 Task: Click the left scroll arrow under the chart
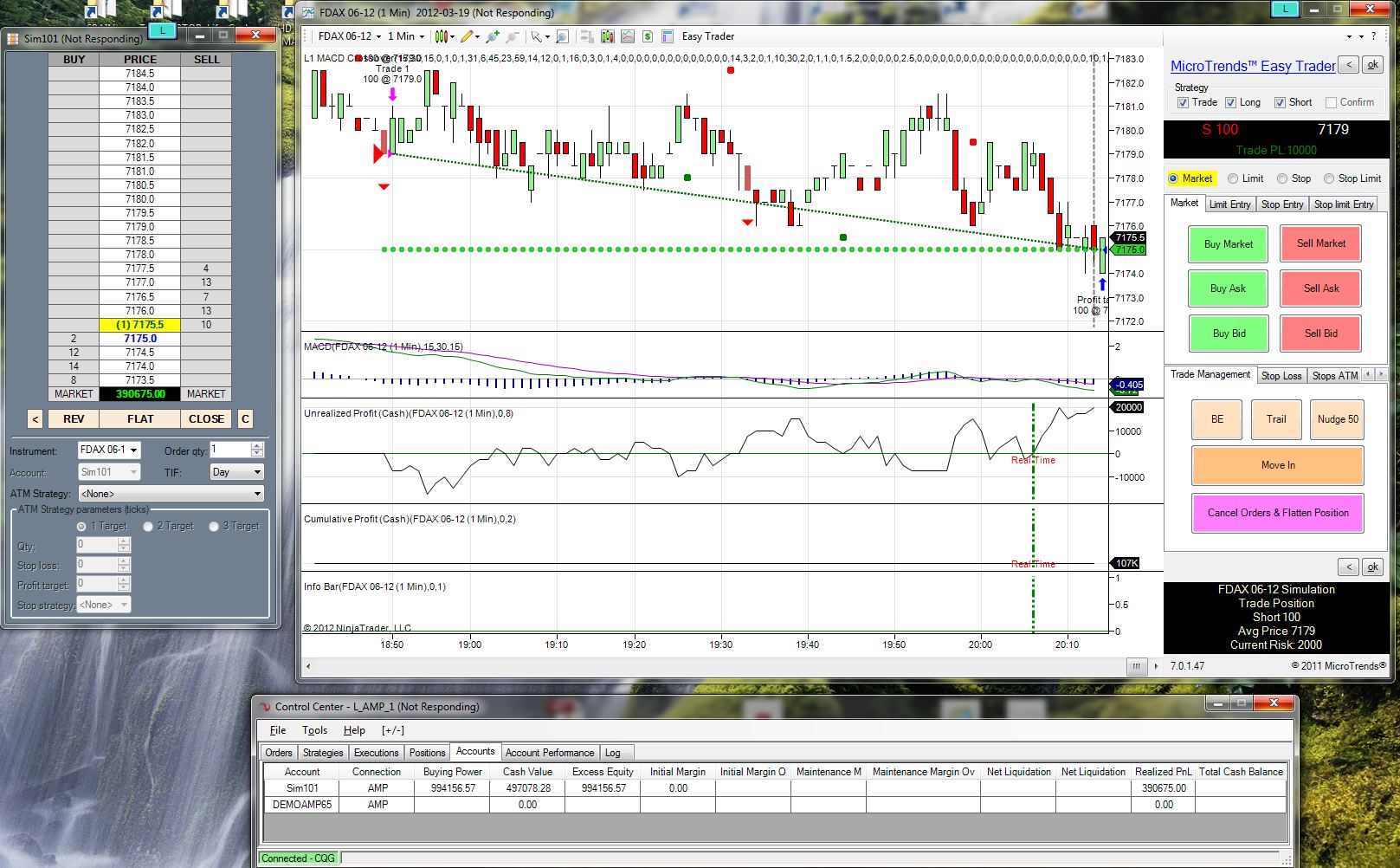click(309, 666)
